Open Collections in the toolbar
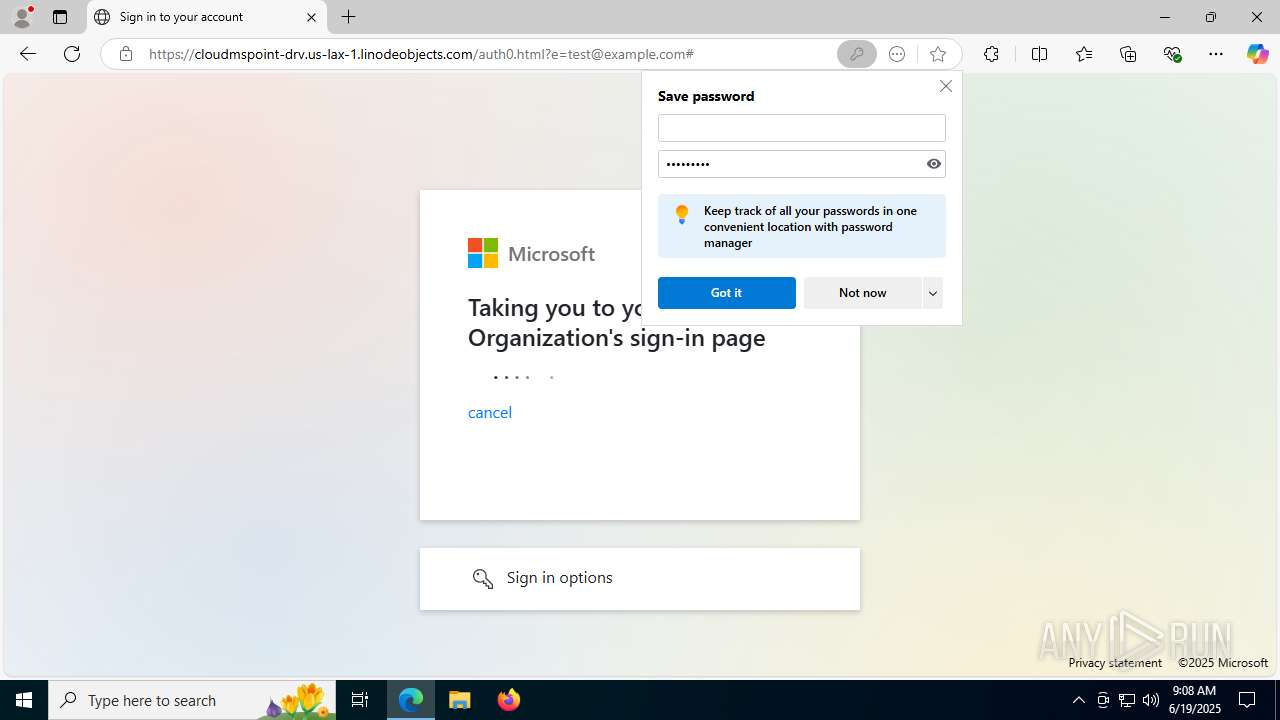The image size is (1280, 720). pyautogui.click(x=1128, y=54)
